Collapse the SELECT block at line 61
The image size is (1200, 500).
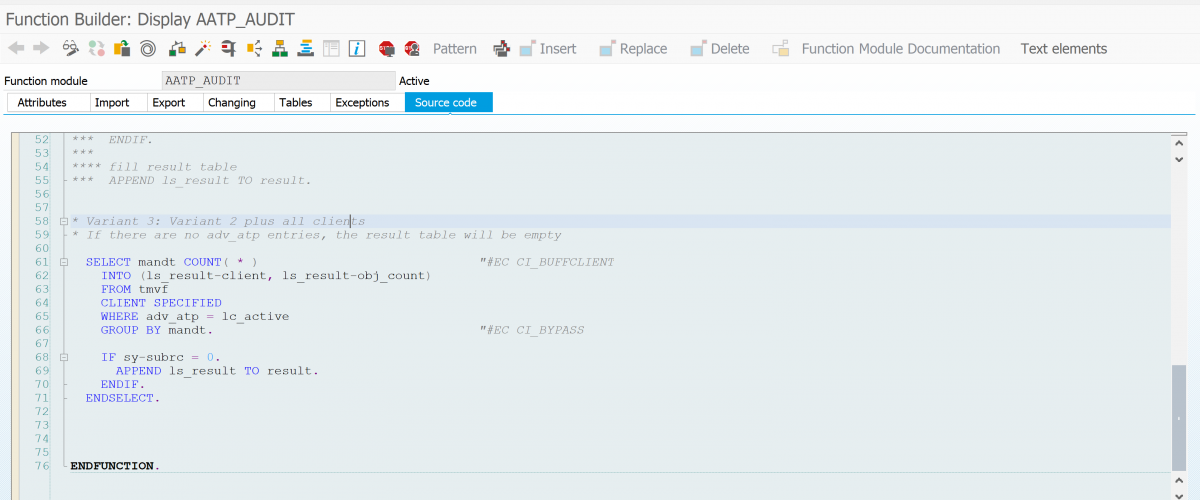click(x=64, y=262)
